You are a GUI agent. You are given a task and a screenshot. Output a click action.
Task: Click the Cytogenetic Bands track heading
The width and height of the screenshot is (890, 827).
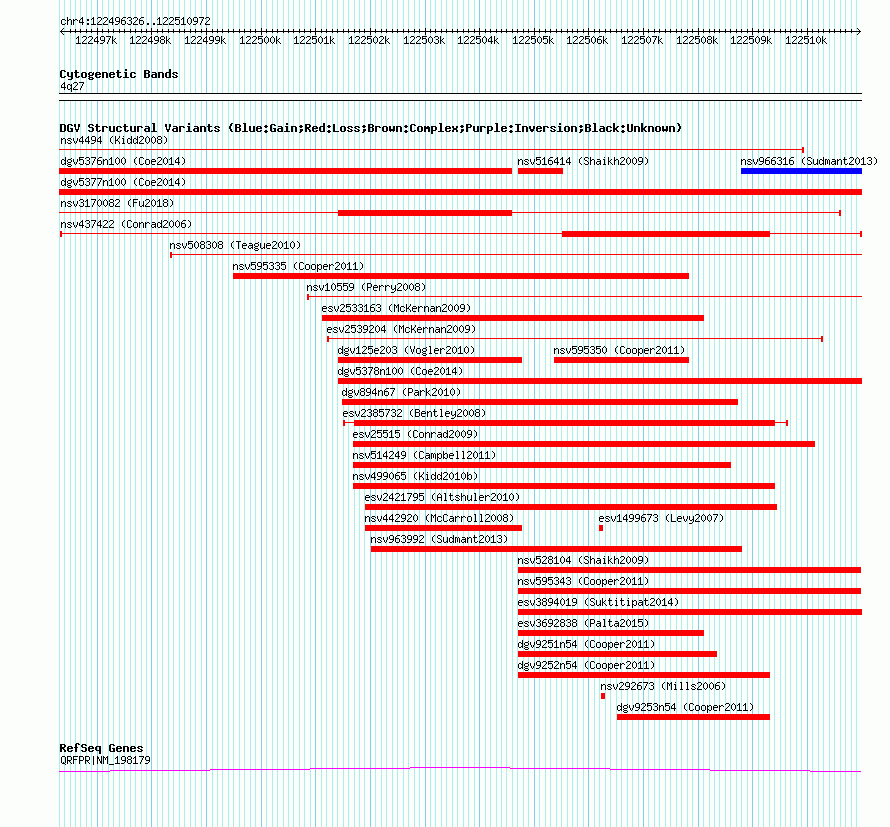point(119,74)
